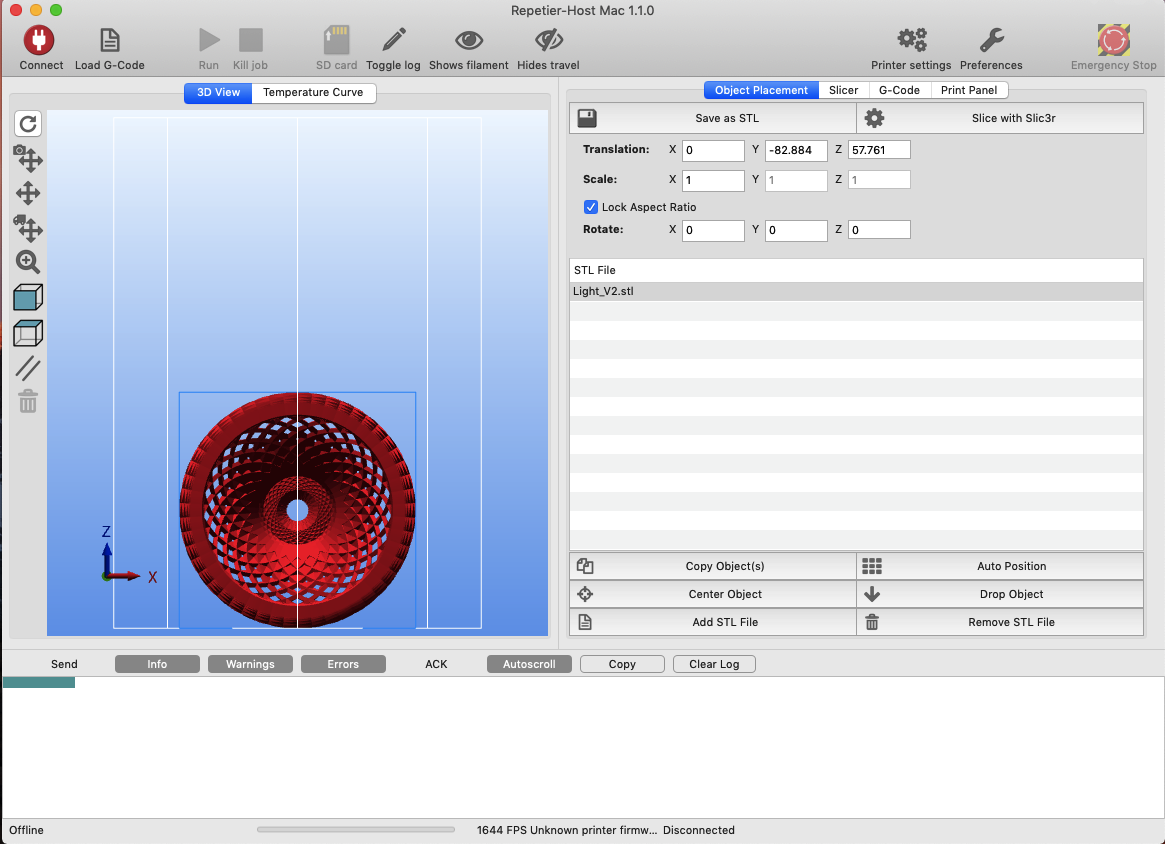Toggle Shows filament eye icon

pos(469,40)
